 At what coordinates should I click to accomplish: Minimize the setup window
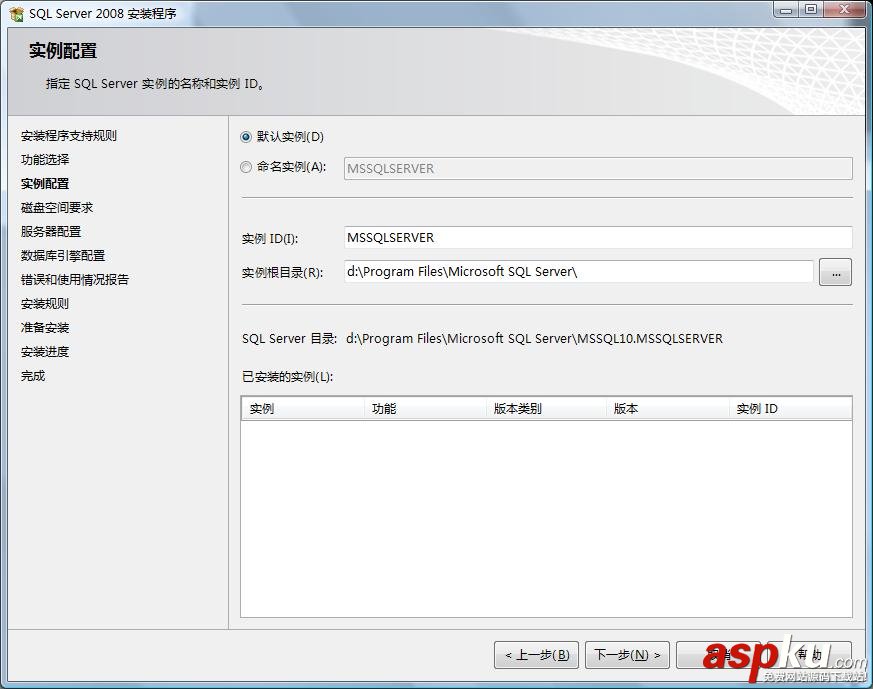(786, 9)
